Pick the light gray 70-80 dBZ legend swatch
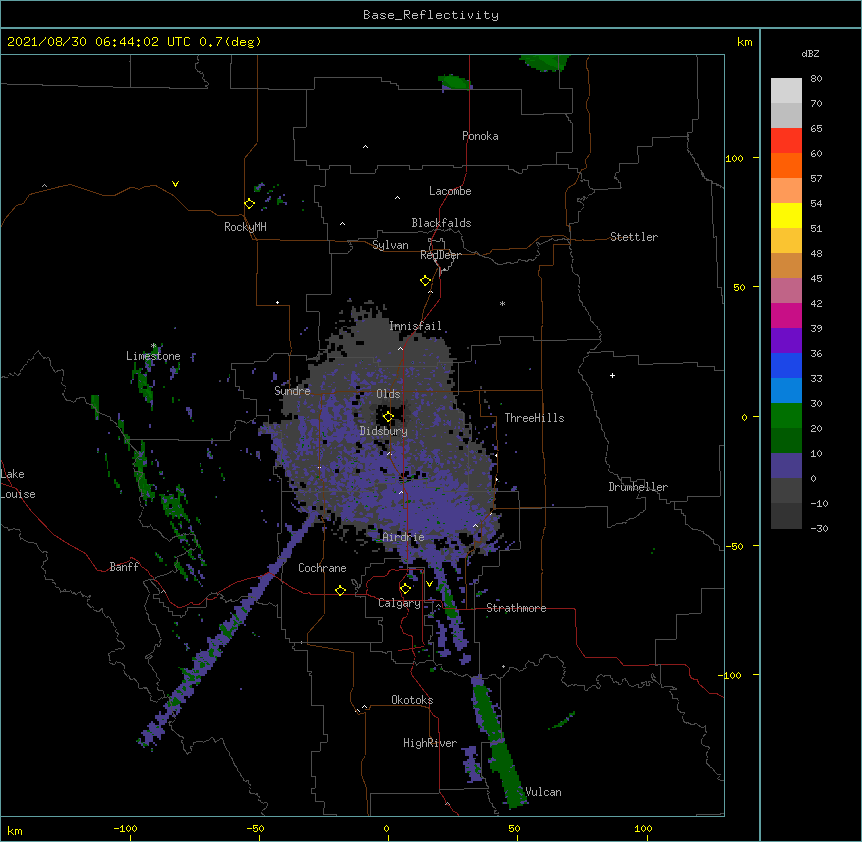The height and width of the screenshot is (842, 862). pos(786,91)
